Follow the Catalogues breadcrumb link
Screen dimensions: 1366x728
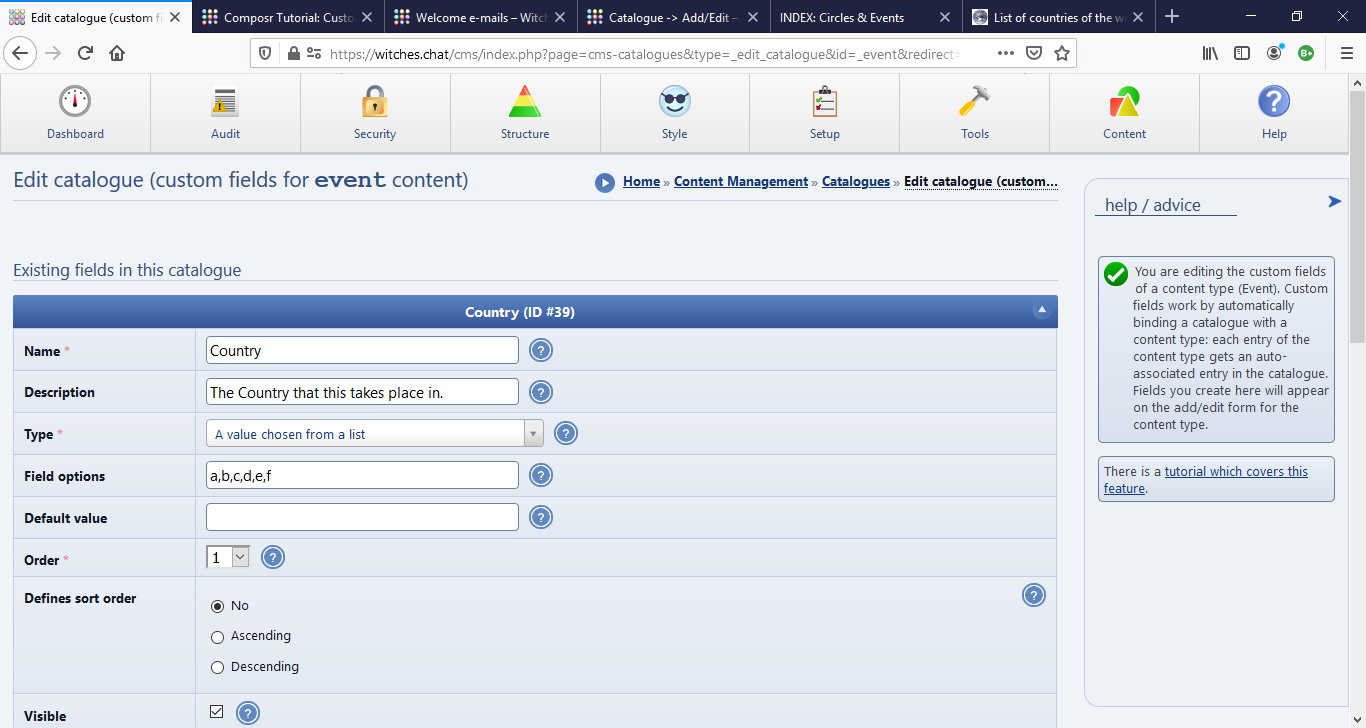tap(855, 182)
